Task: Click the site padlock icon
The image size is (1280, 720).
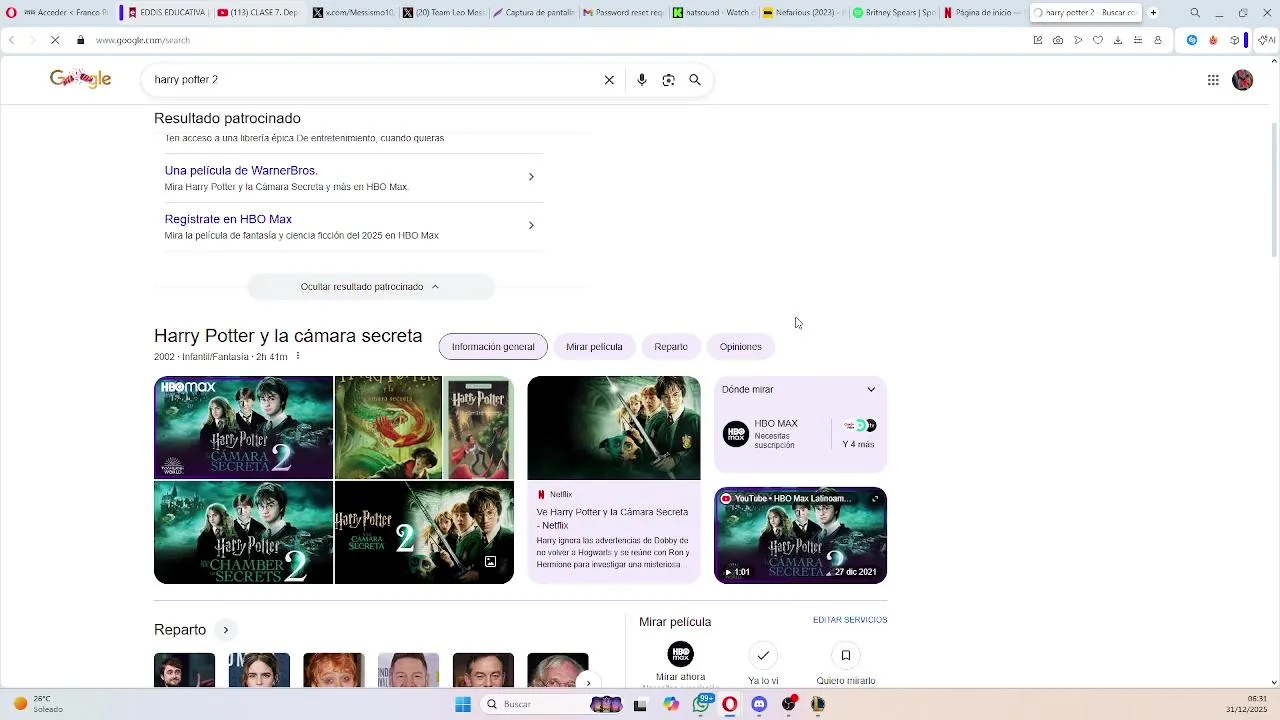Action: click(81, 40)
